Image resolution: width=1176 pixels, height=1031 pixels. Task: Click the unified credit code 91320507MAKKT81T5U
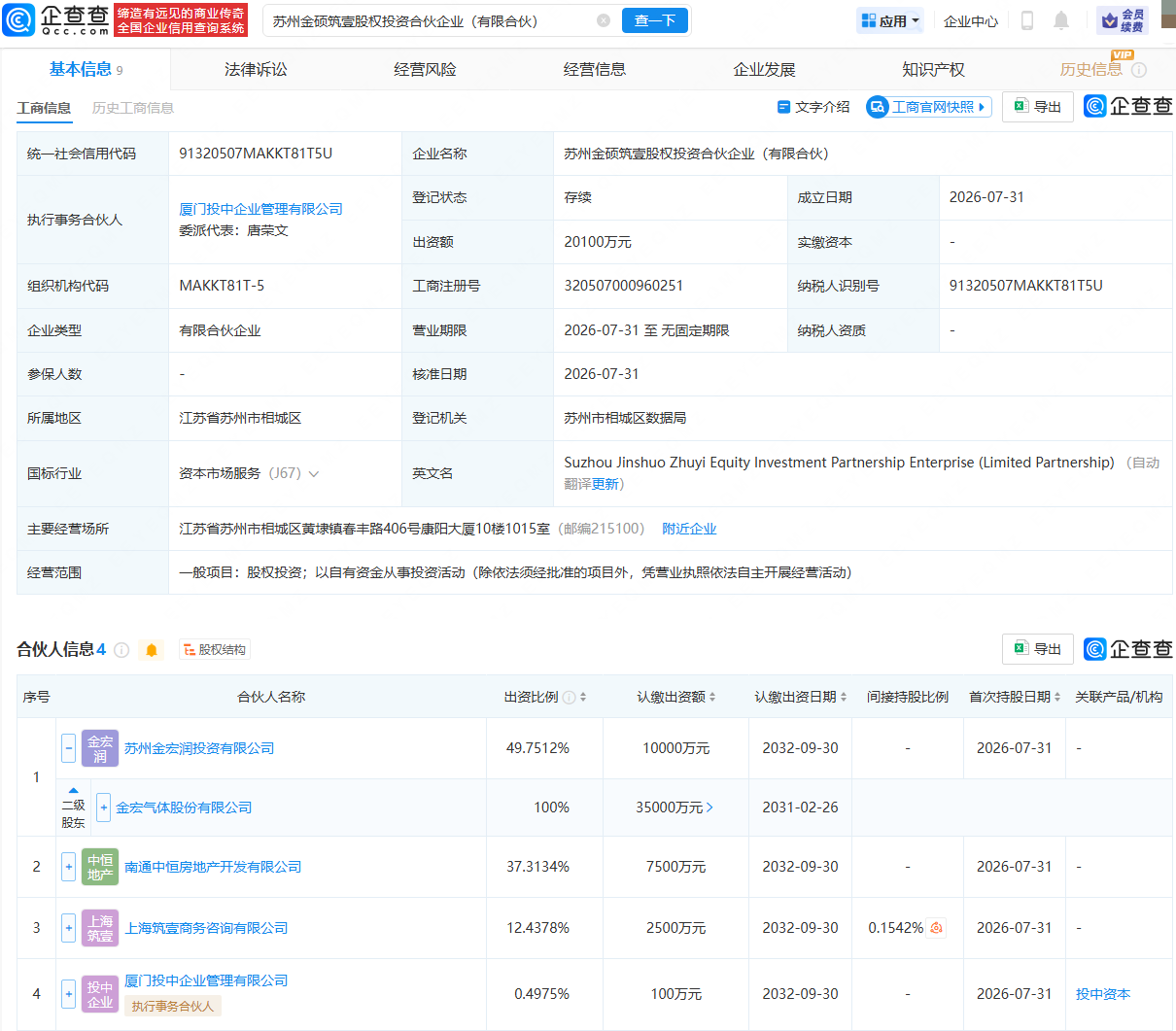click(256, 154)
